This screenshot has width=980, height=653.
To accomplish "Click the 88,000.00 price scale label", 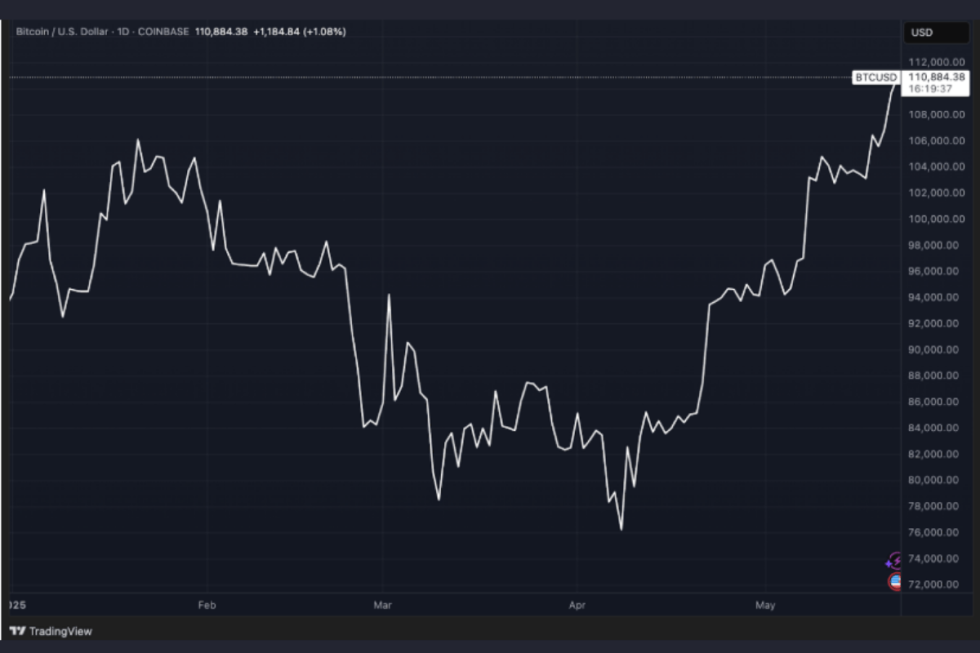I will click(x=933, y=376).
